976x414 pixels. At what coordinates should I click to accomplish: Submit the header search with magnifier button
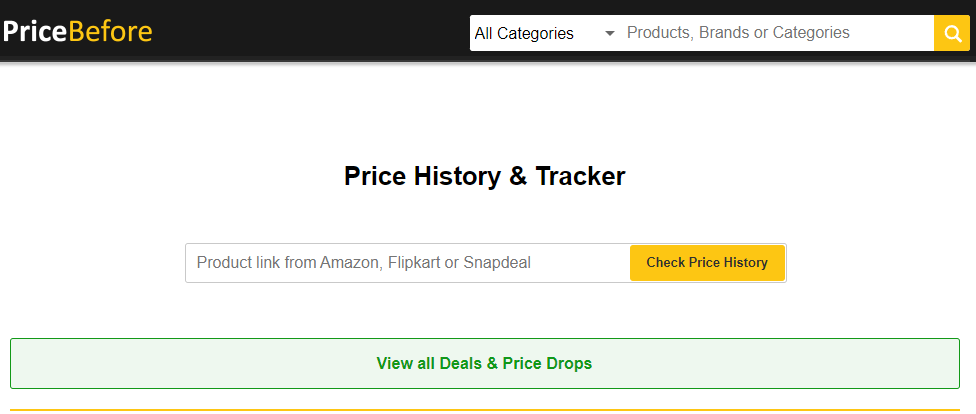point(951,33)
